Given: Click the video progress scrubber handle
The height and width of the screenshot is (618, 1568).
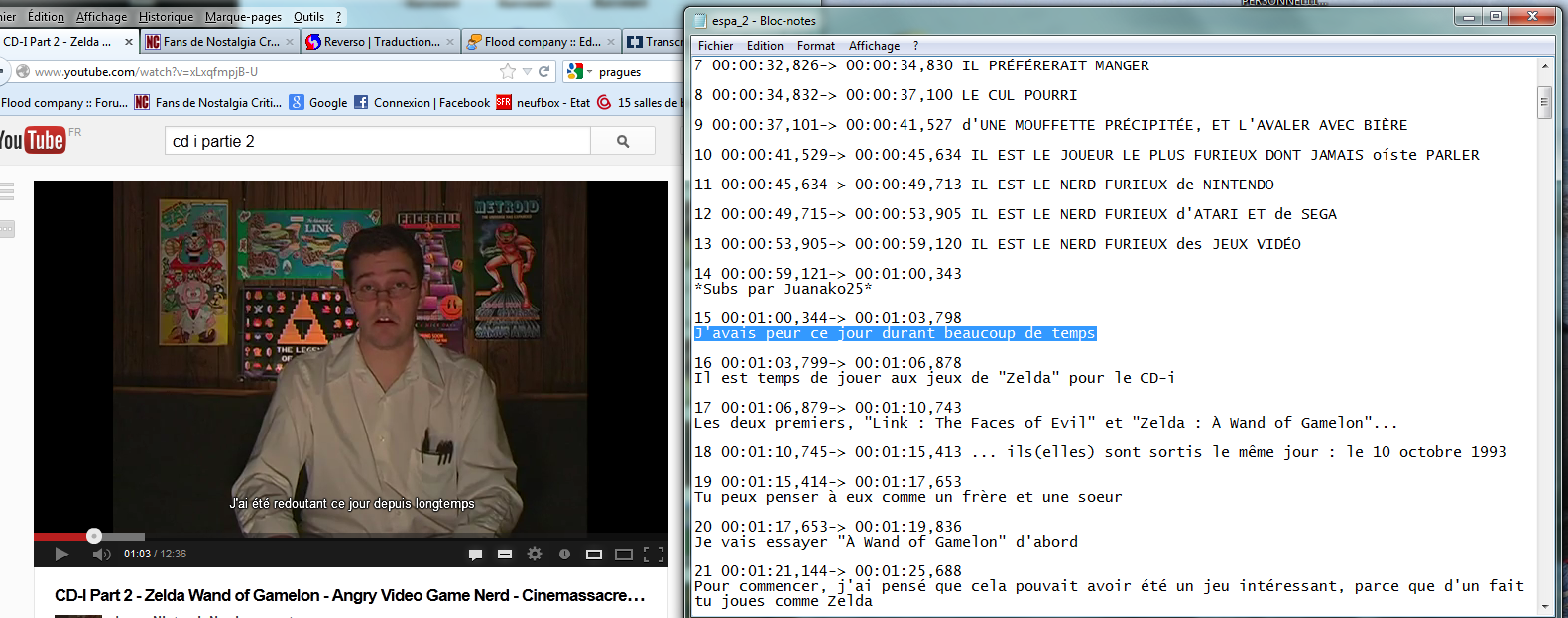Looking at the screenshot, I should tap(94, 536).
